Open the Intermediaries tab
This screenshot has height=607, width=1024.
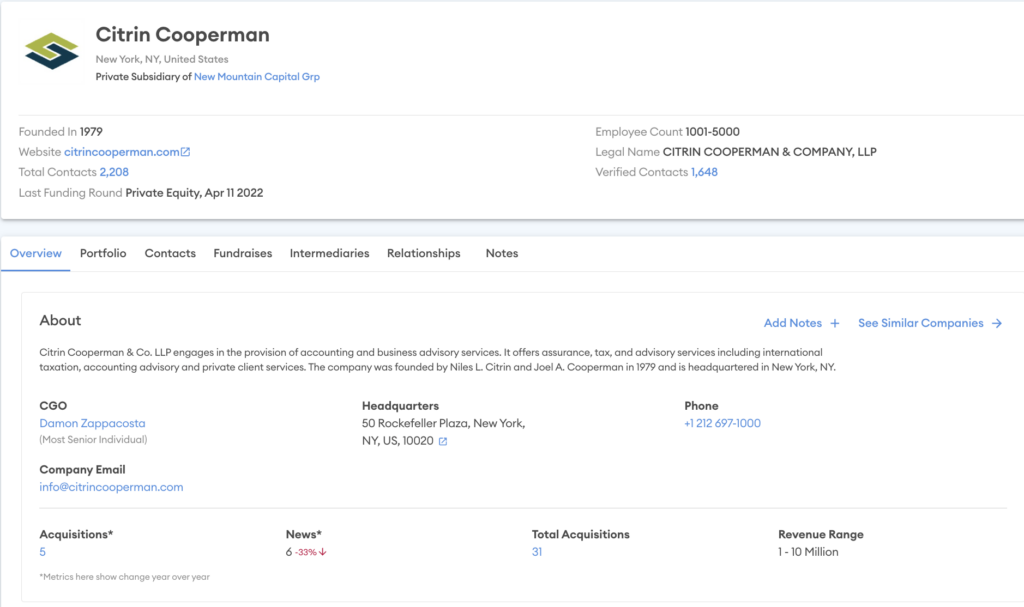pos(329,253)
